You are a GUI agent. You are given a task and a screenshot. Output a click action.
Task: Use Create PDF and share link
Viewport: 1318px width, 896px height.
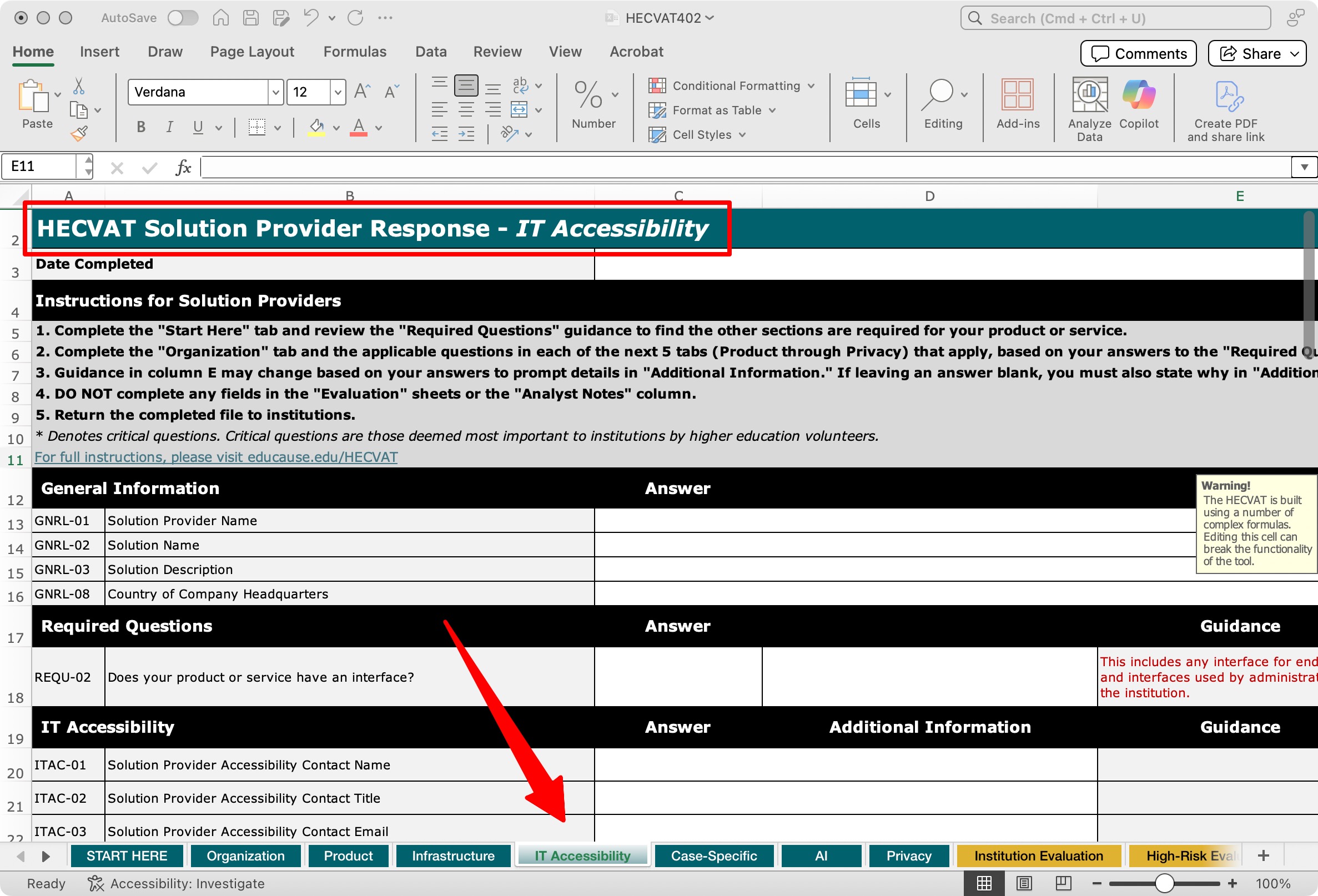pos(1225,108)
